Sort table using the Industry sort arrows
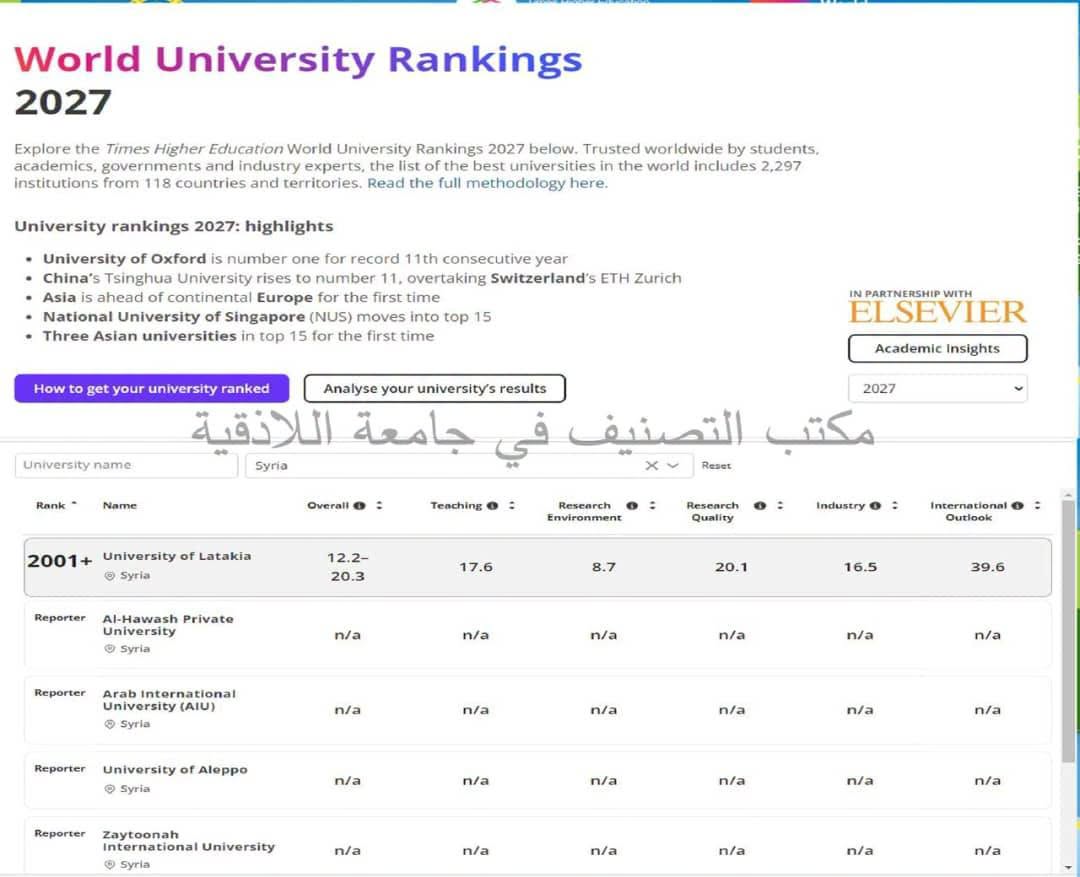Image resolution: width=1080 pixels, height=877 pixels. click(x=895, y=506)
